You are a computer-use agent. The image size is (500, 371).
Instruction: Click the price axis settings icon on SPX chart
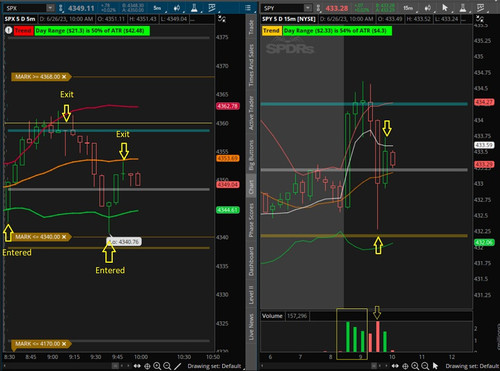click(222, 19)
